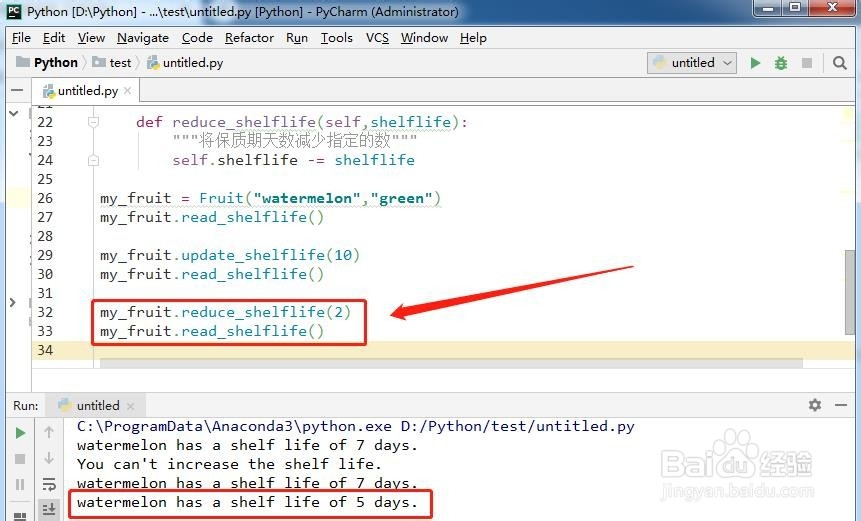
Task: Click output line ending "of 5 days."
Action: (x=247, y=502)
